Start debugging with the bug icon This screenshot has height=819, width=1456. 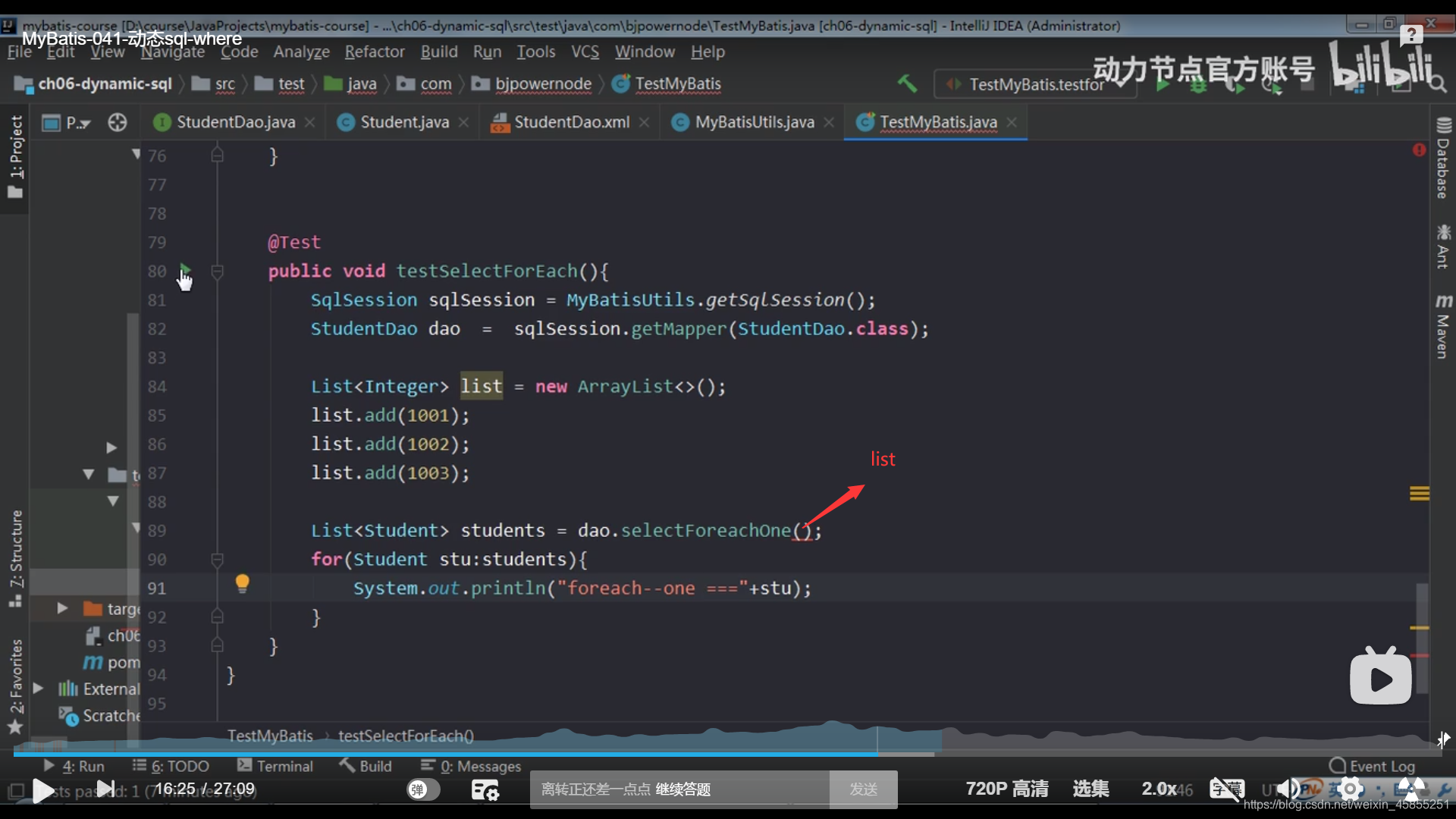[x=1198, y=86]
